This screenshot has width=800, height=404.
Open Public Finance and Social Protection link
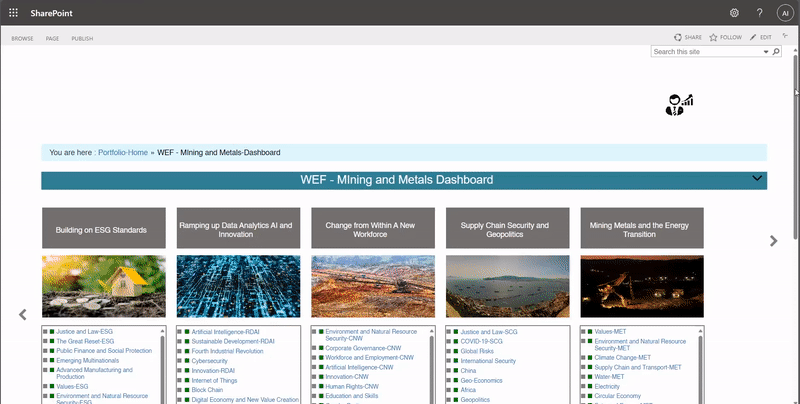tap(104, 351)
